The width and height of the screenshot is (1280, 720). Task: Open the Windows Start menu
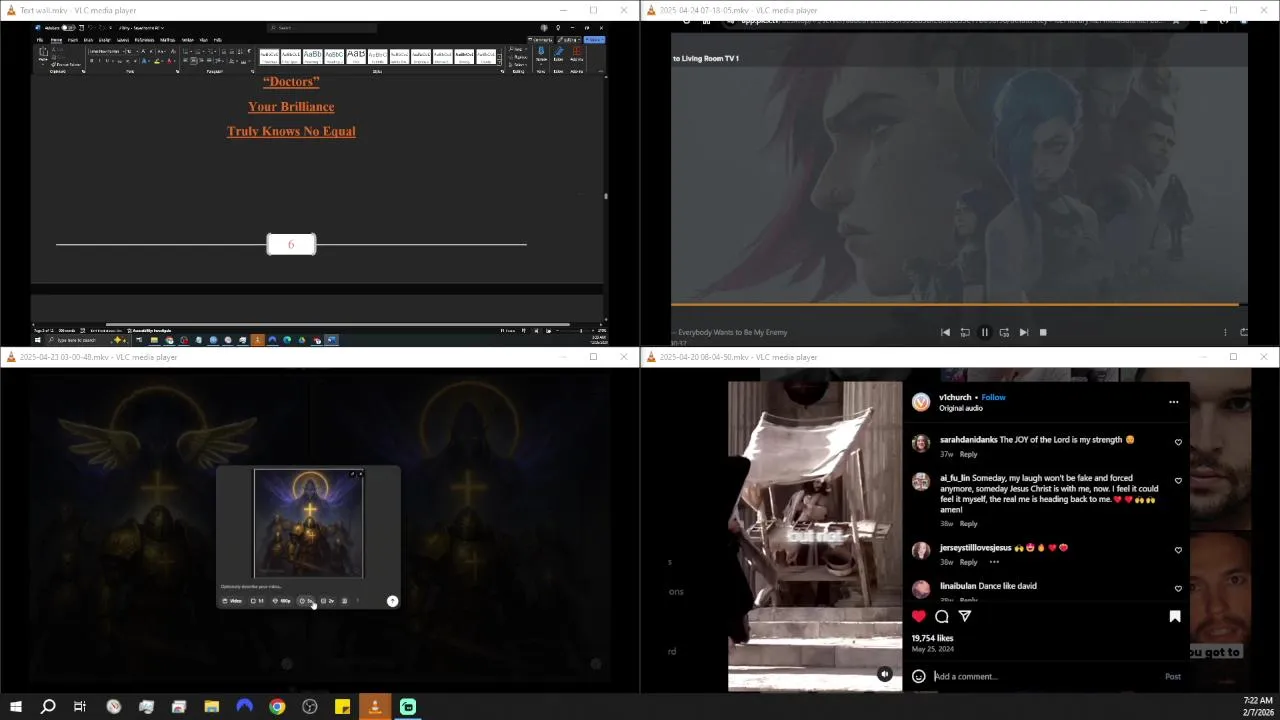coord(15,707)
